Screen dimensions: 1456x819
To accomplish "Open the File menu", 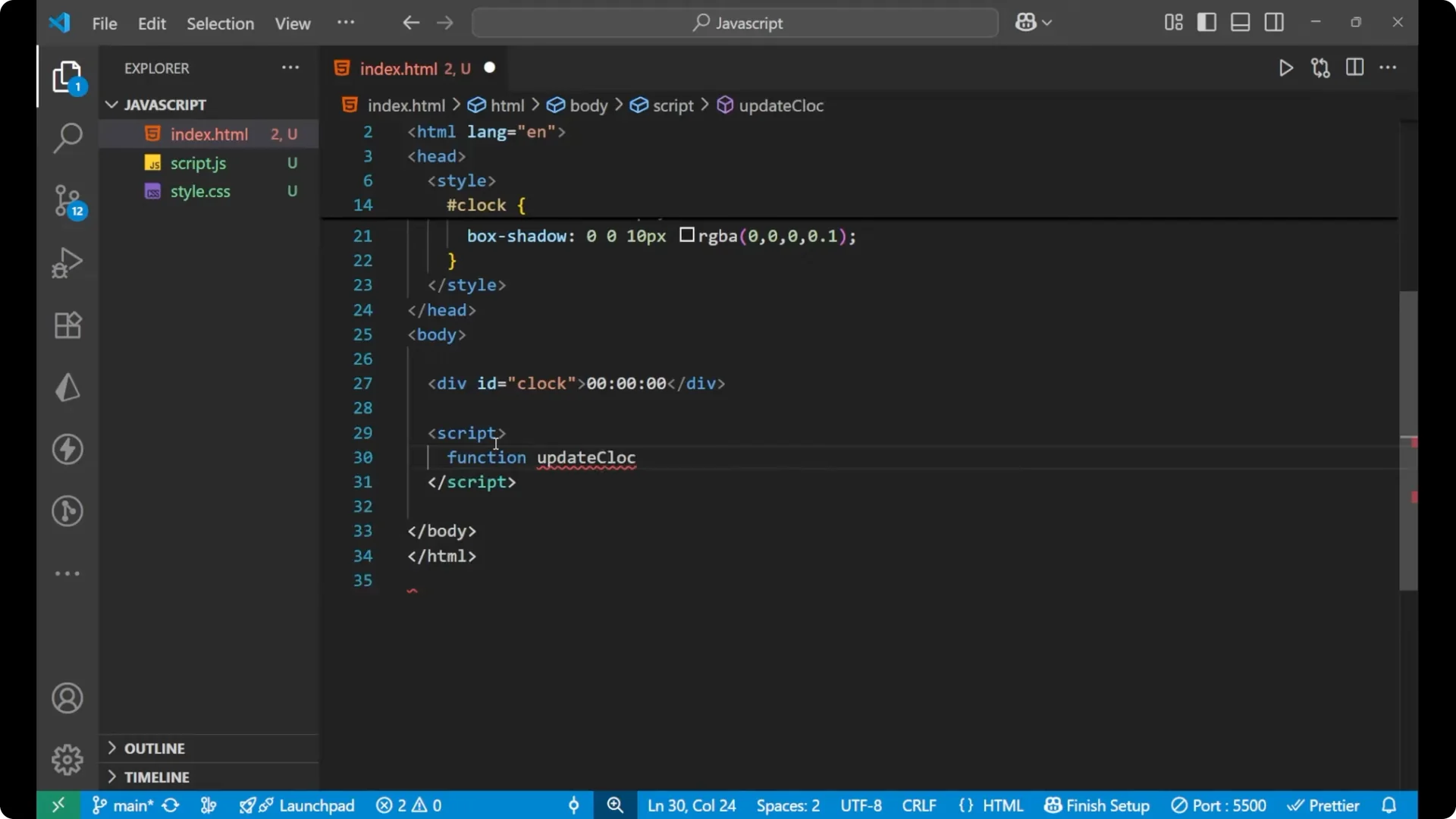I will [x=104, y=24].
